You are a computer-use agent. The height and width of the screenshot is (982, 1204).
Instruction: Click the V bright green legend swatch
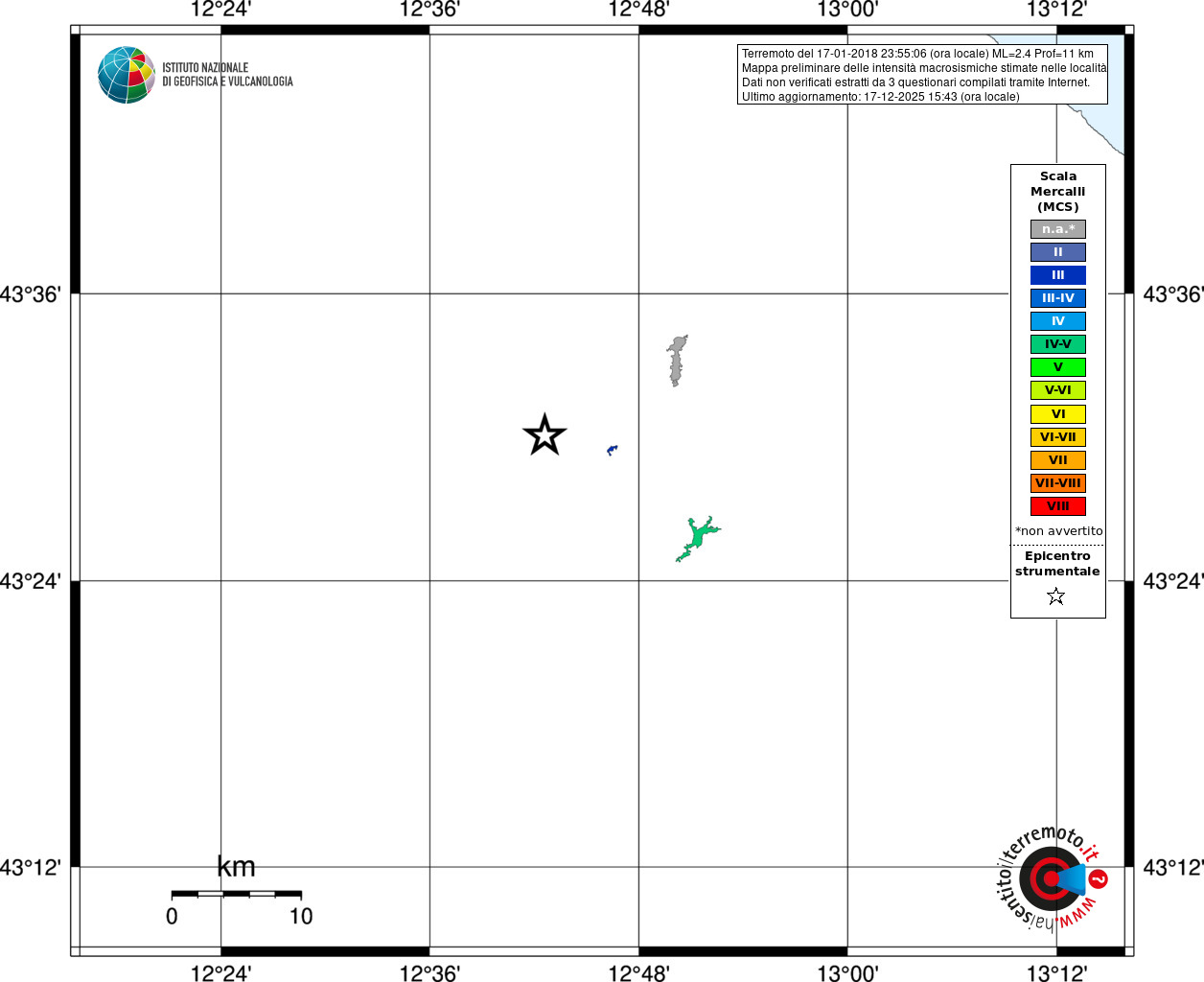1058,367
